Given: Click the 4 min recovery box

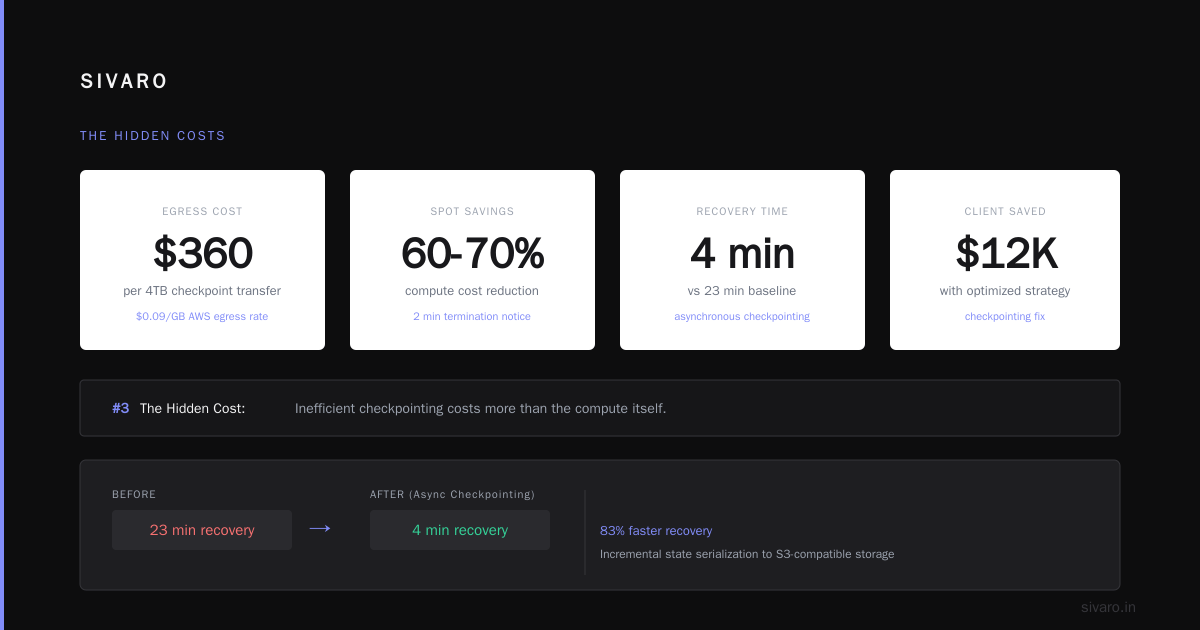Looking at the screenshot, I should click(460, 530).
